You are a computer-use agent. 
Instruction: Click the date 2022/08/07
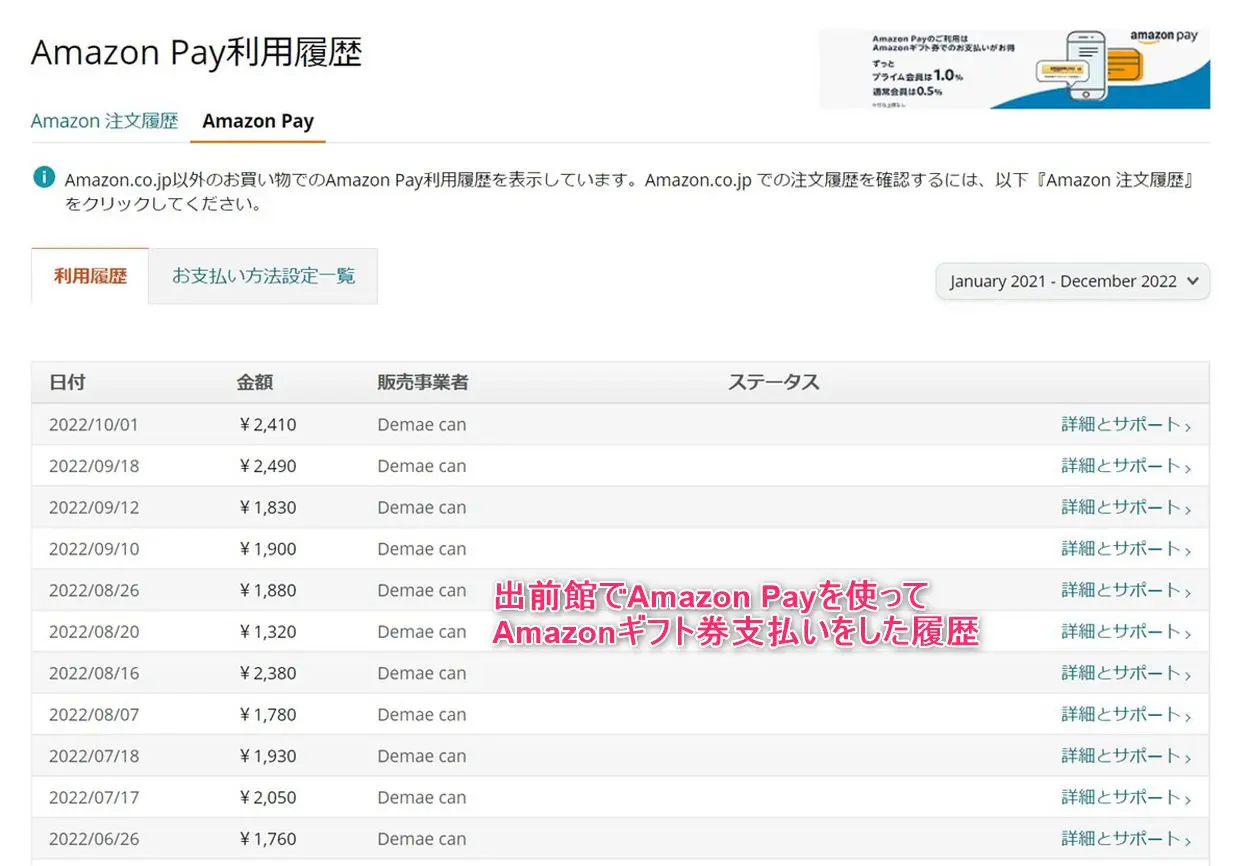[94, 715]
